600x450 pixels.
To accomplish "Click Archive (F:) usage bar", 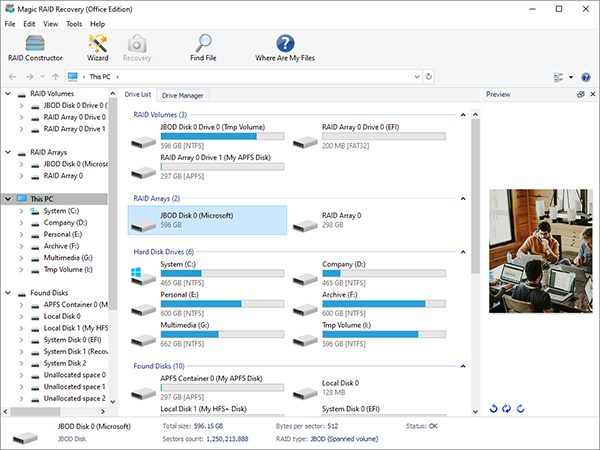I will (x=384, y=304).
